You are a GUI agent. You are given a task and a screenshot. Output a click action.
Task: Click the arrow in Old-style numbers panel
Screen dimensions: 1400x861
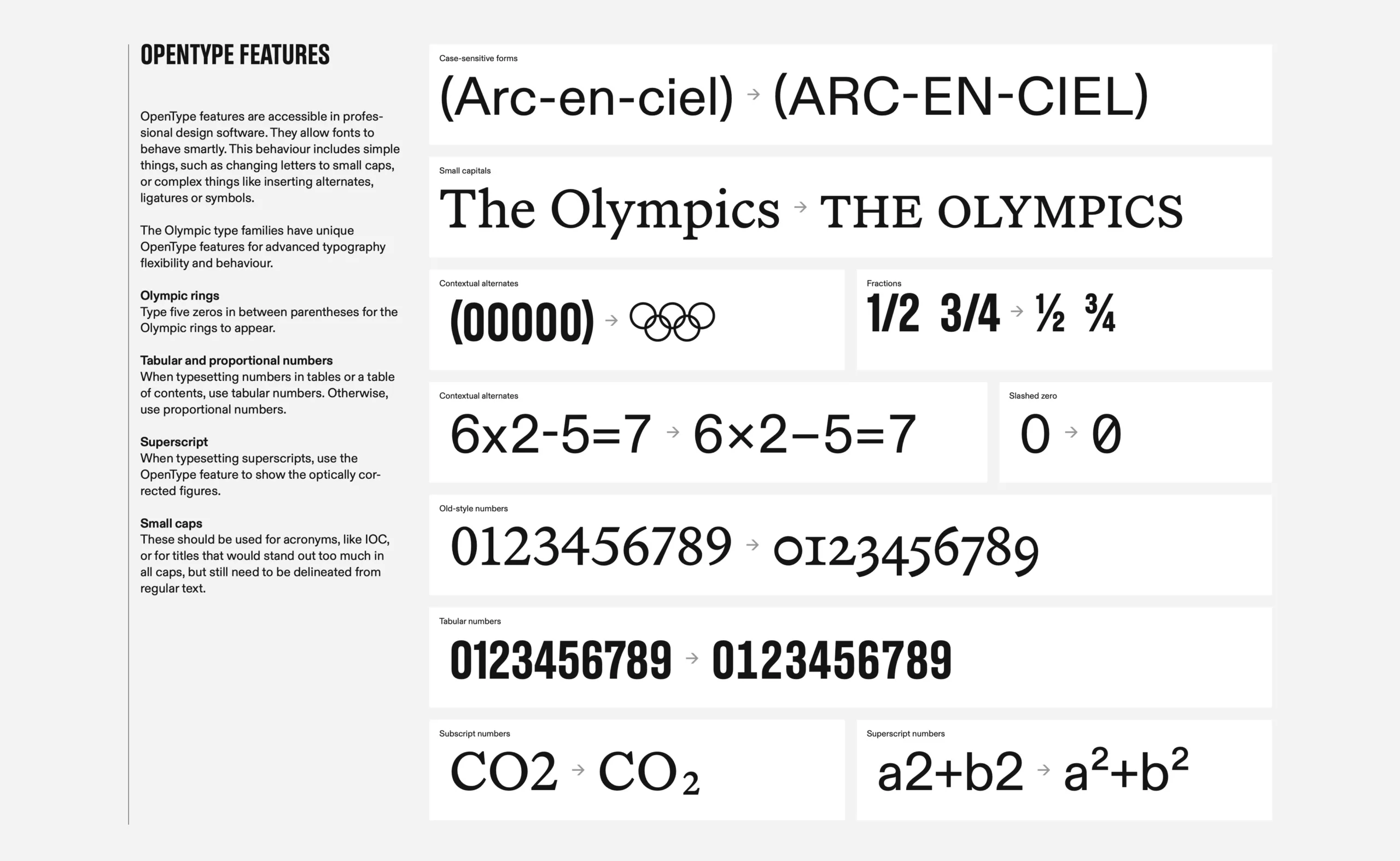pos(752,545)
